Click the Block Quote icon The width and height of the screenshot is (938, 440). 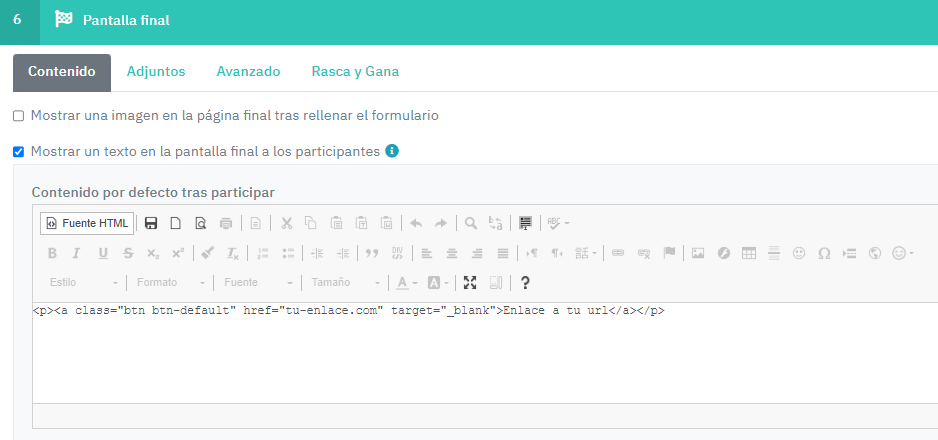[372, 253]
